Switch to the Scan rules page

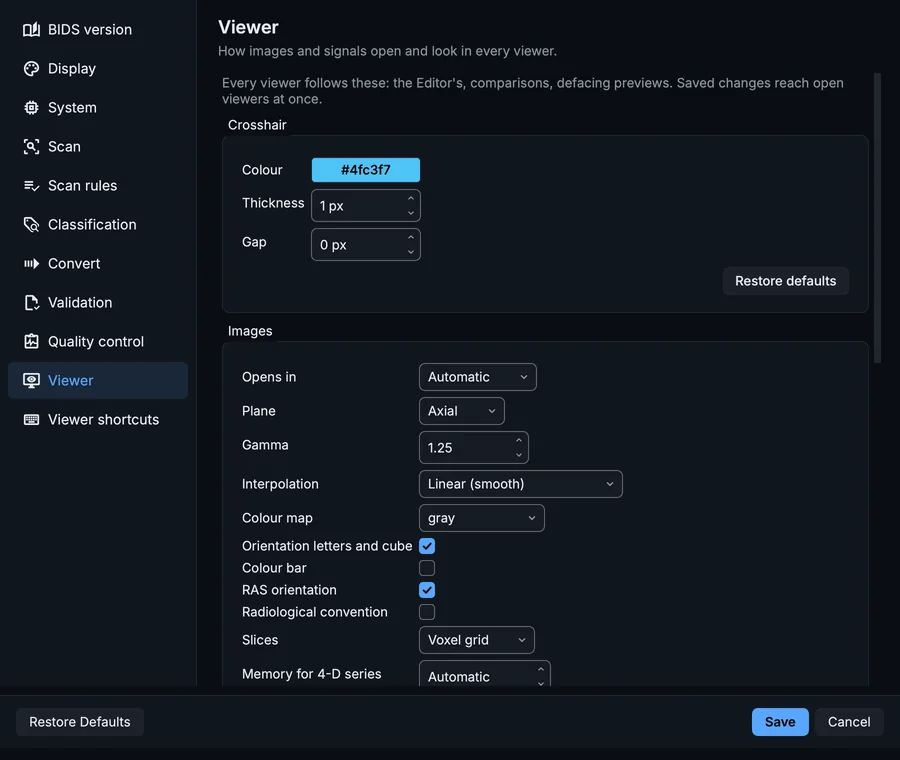point(98,185)
